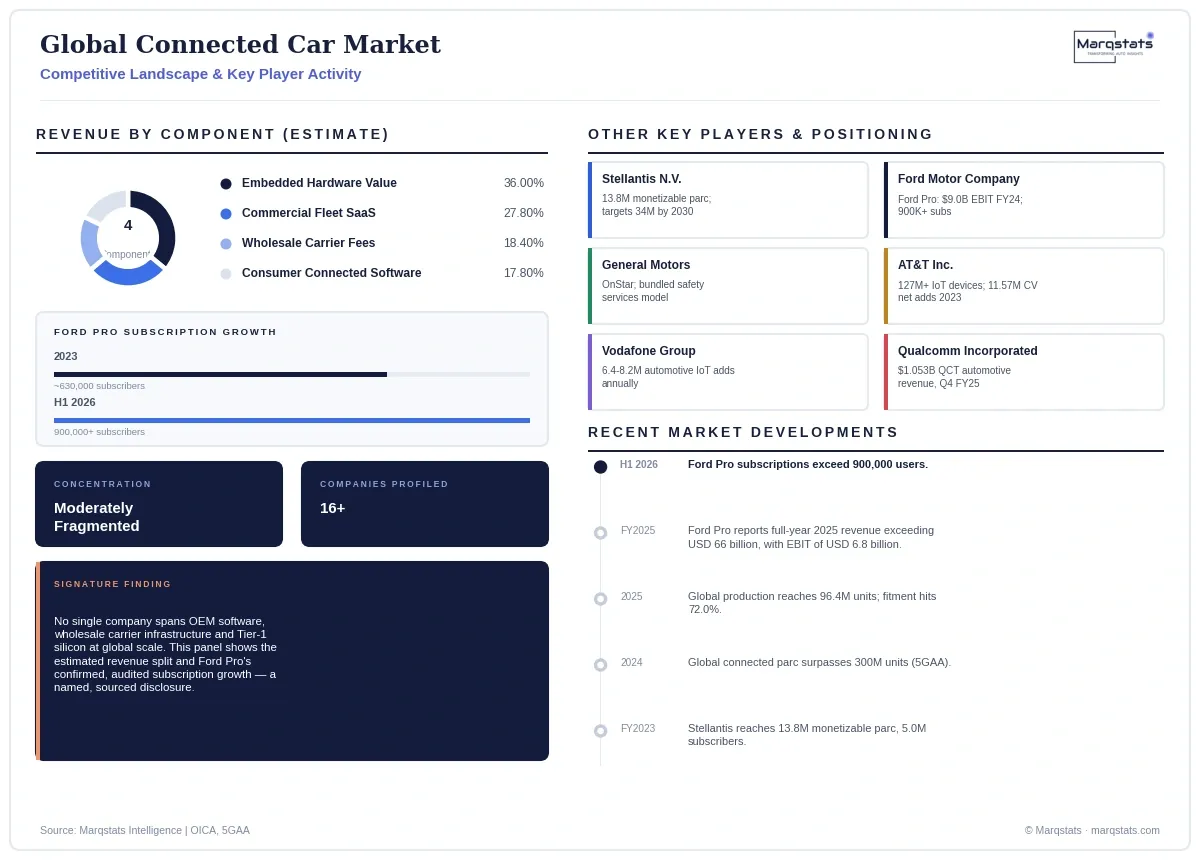
Task: Click the 17.80% value for Consumer Connected Software
Action: coord(524,273)
